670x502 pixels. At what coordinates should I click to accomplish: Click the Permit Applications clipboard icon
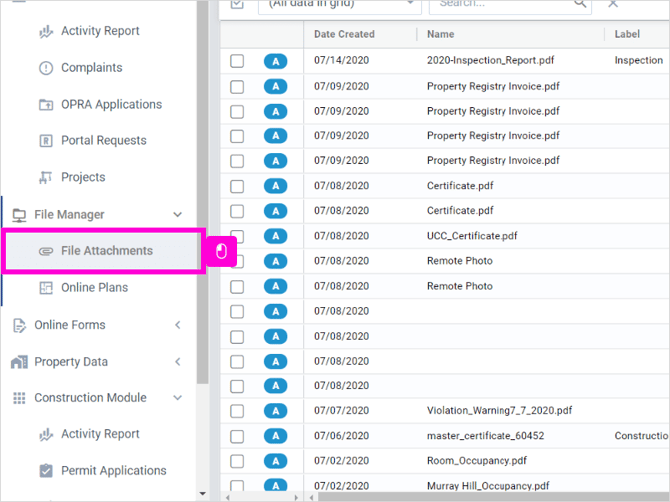point(46,470)
